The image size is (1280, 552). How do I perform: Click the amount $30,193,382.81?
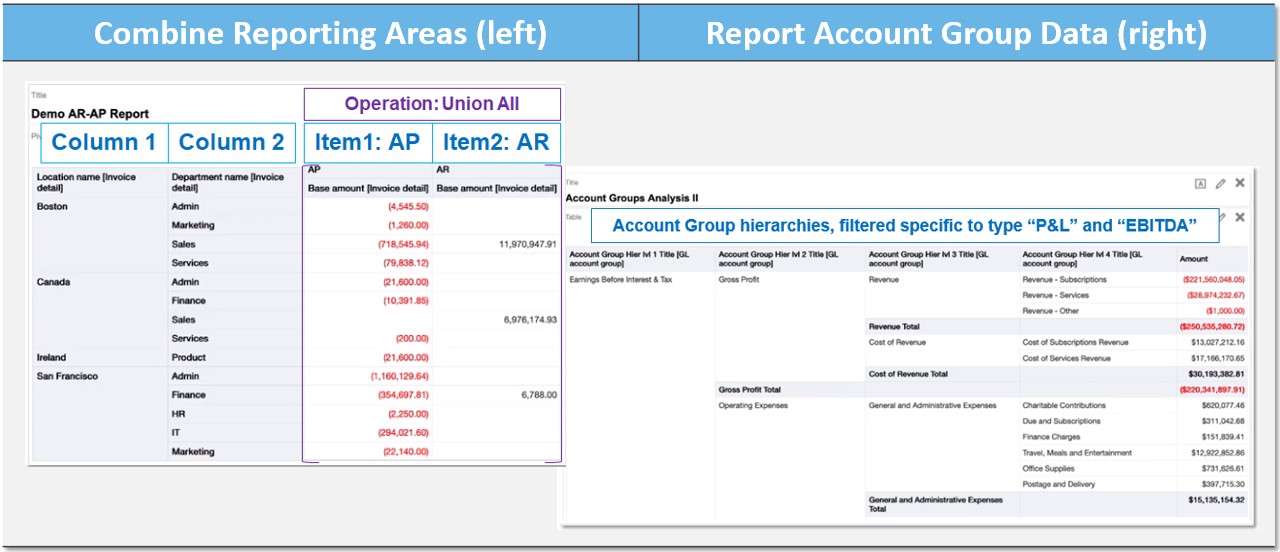click(1216, 374)
